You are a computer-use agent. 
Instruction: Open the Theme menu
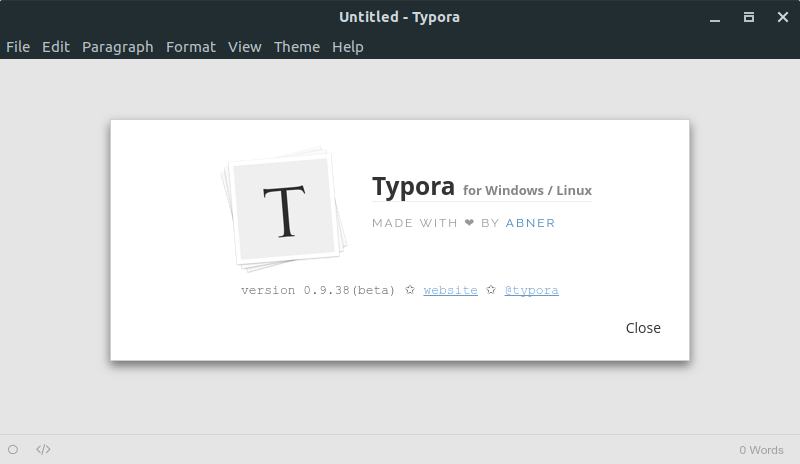click(297, 47)
